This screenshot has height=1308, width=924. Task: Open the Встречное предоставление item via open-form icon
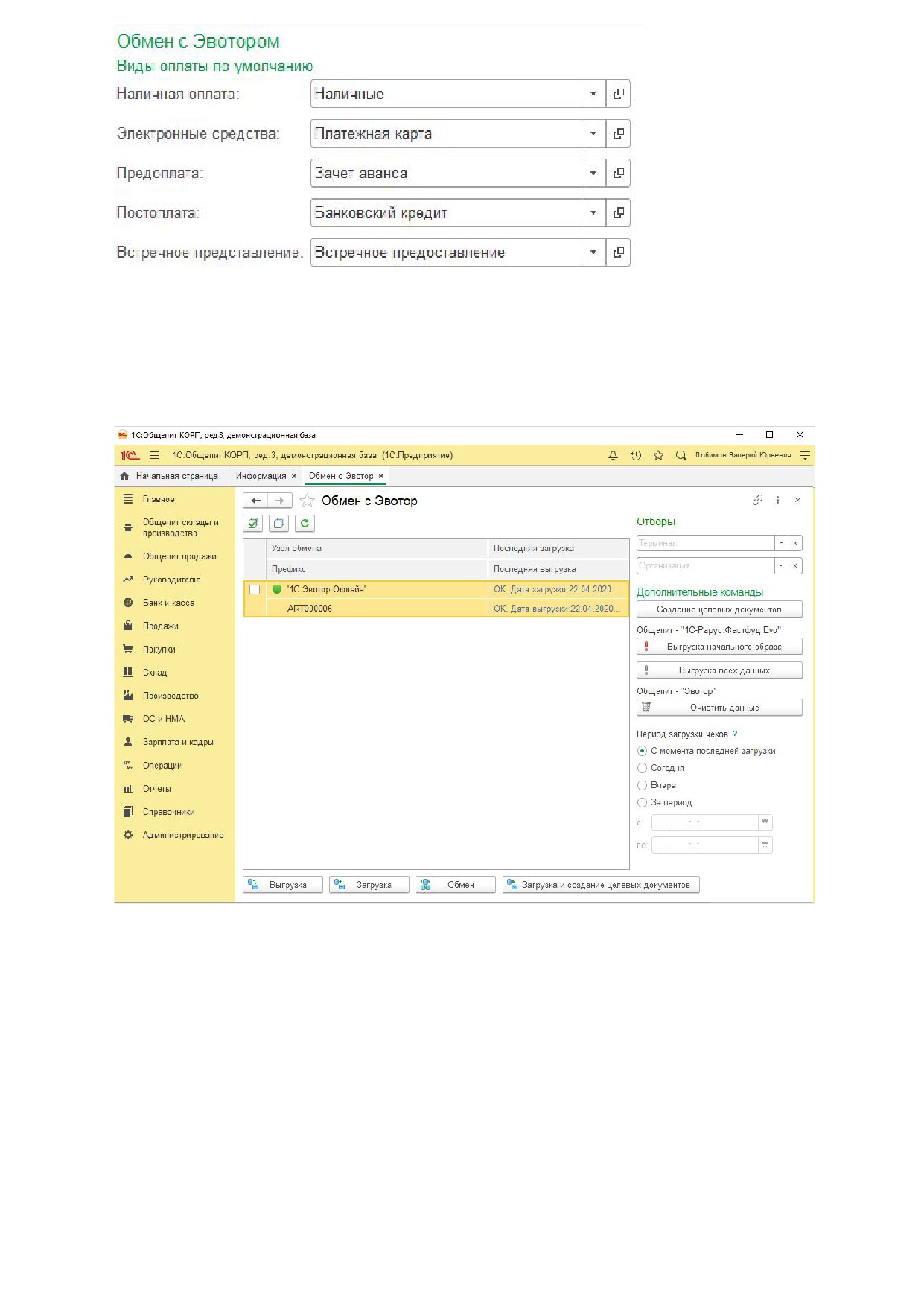pyautogui.click(x=618, y=253)
